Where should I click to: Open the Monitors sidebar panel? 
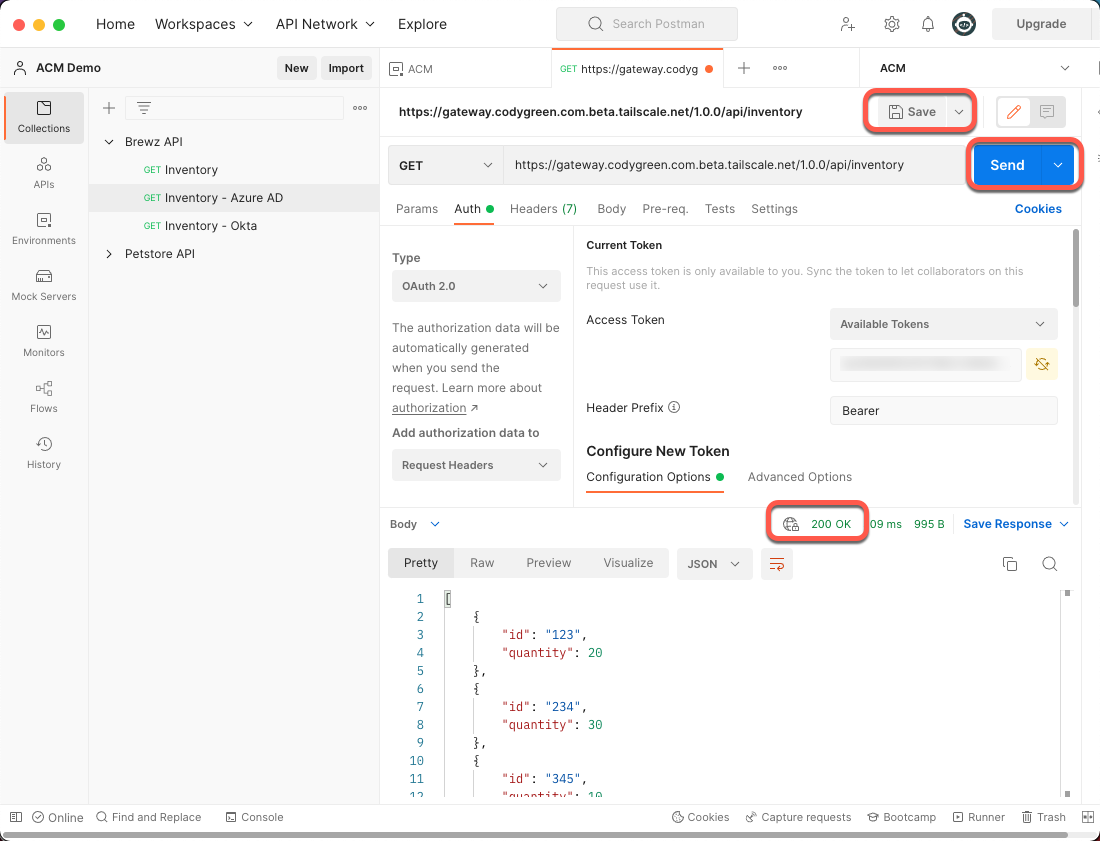coord(43,340)
